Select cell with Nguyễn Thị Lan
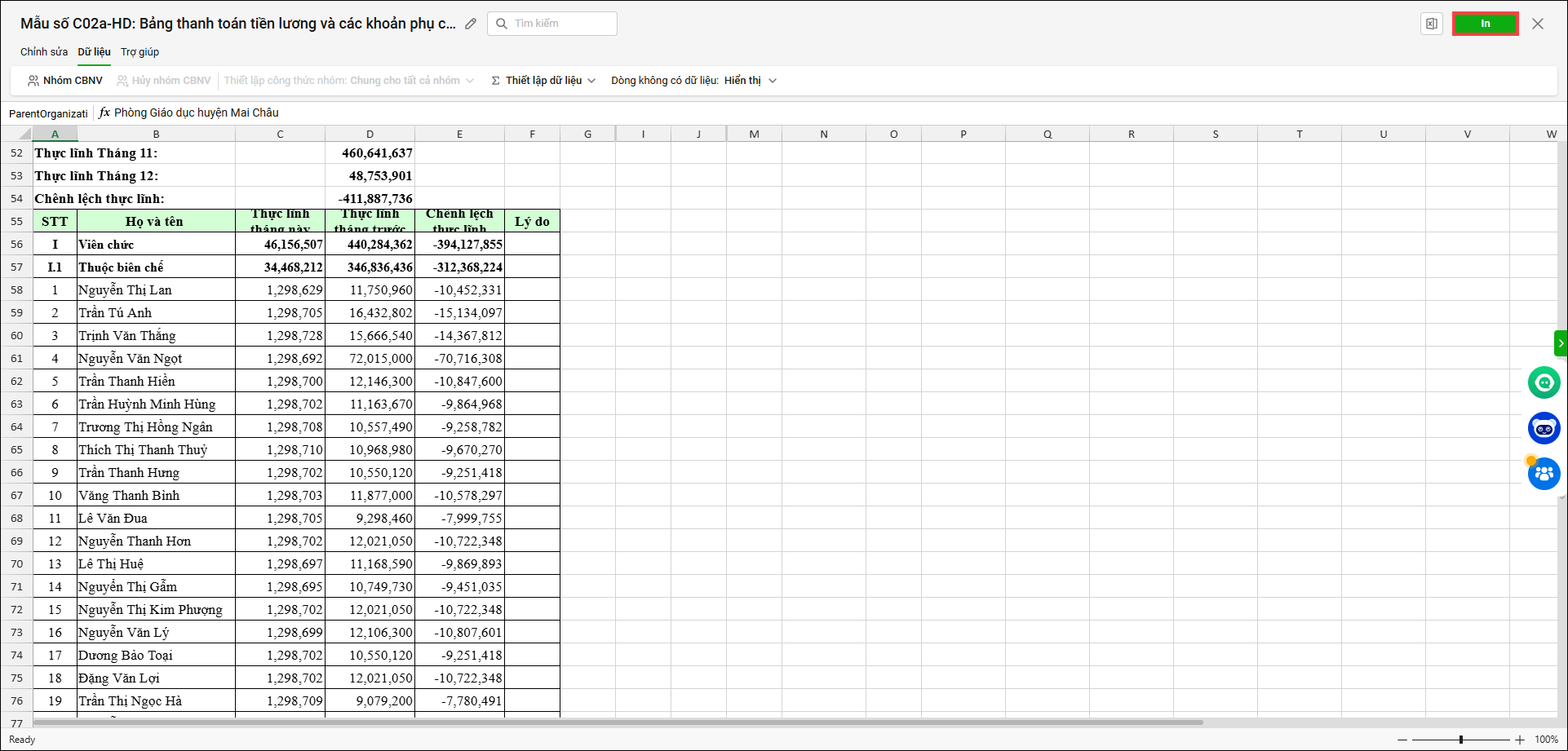This screenshot has height=751, width=1568. pyautogui.click(x=155, y=290)
